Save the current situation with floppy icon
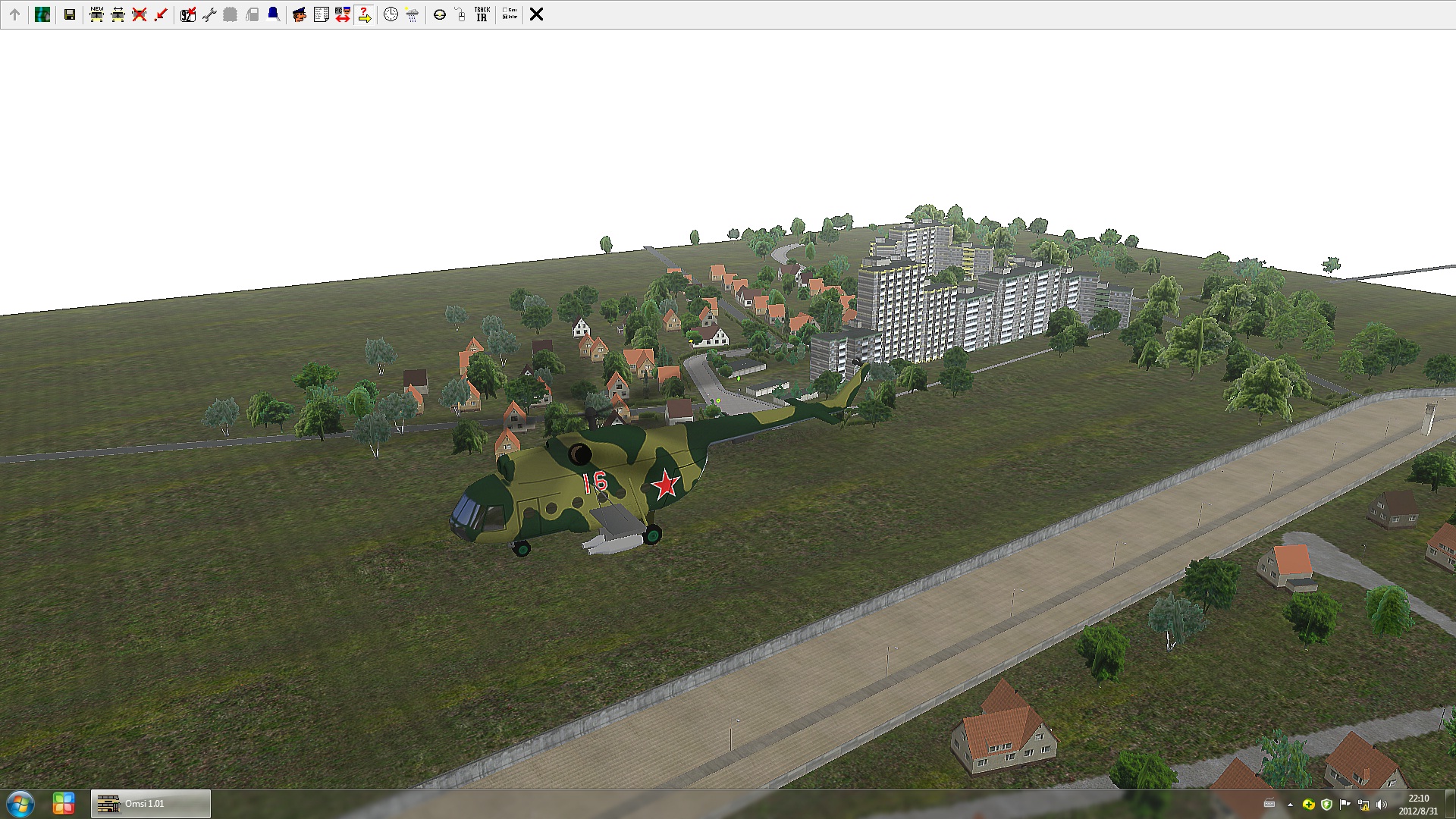The height and width of the screenshot is (819, 1456). point(70,14)
